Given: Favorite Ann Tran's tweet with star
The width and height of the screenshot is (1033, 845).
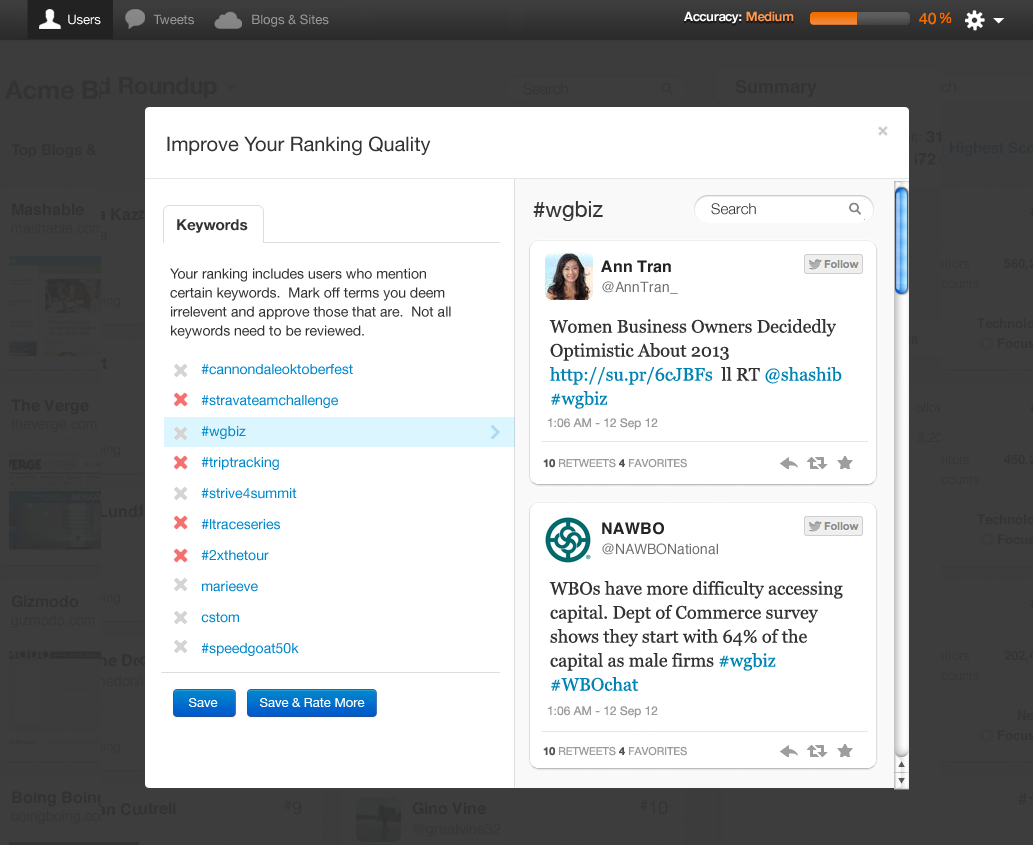Looking at the screenshot, I should 845,463.
